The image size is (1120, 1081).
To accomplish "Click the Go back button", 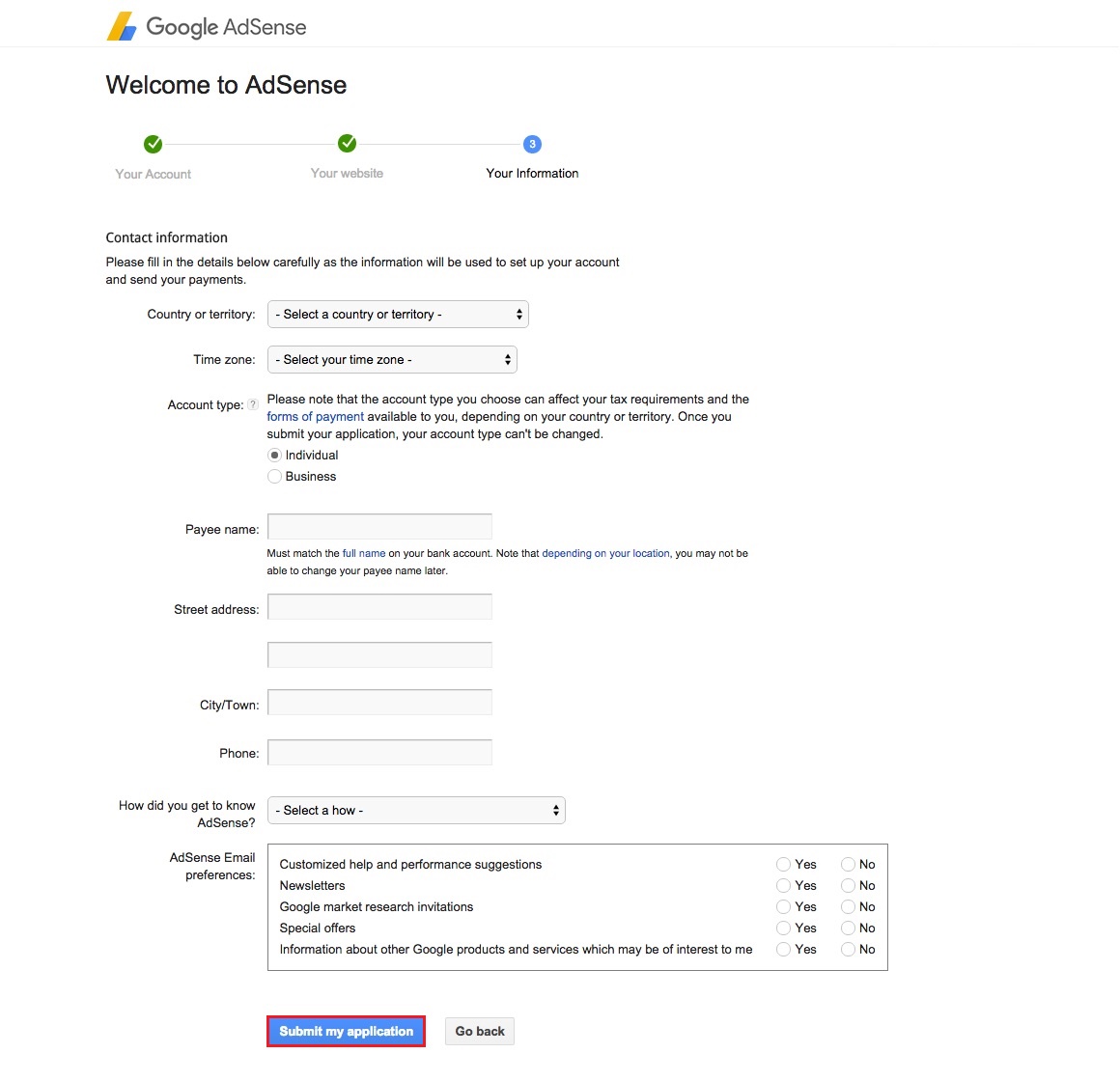I will point(480,1031).
